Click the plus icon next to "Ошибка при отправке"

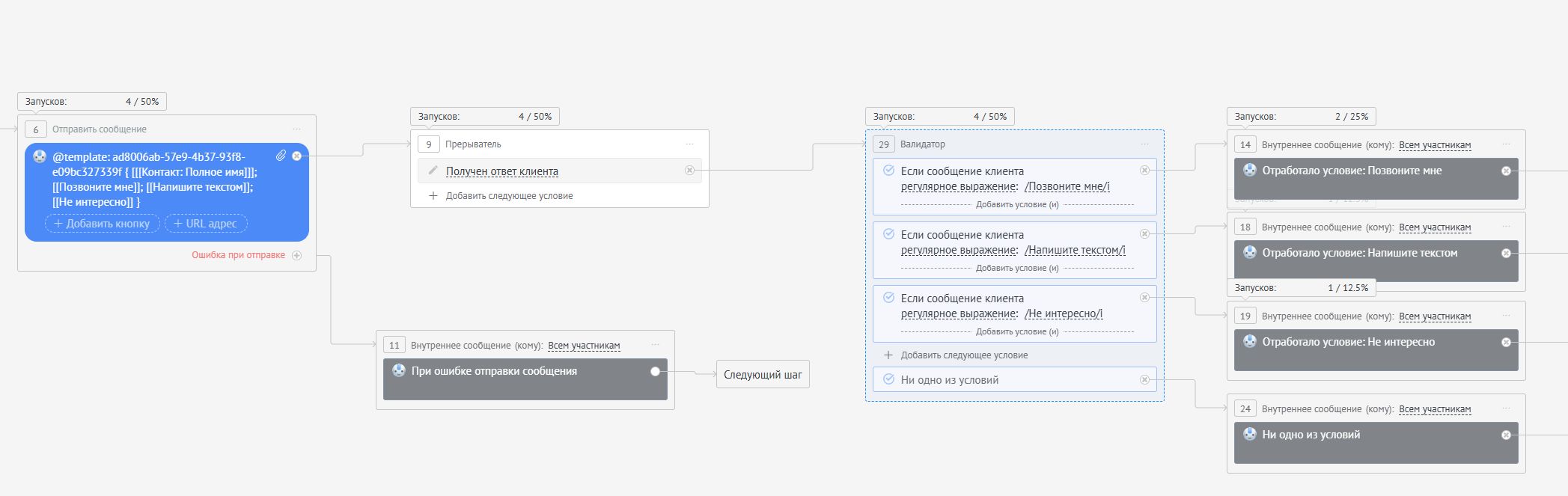(x=297, y=255)
